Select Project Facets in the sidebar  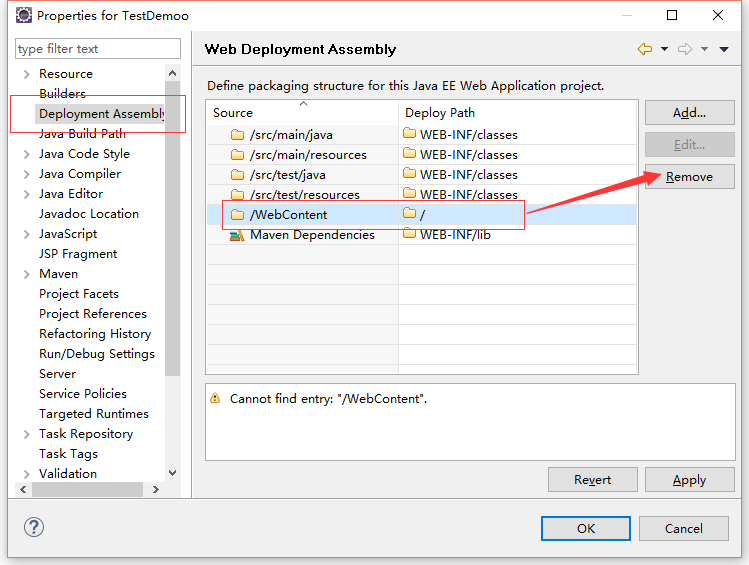[79, 294]
